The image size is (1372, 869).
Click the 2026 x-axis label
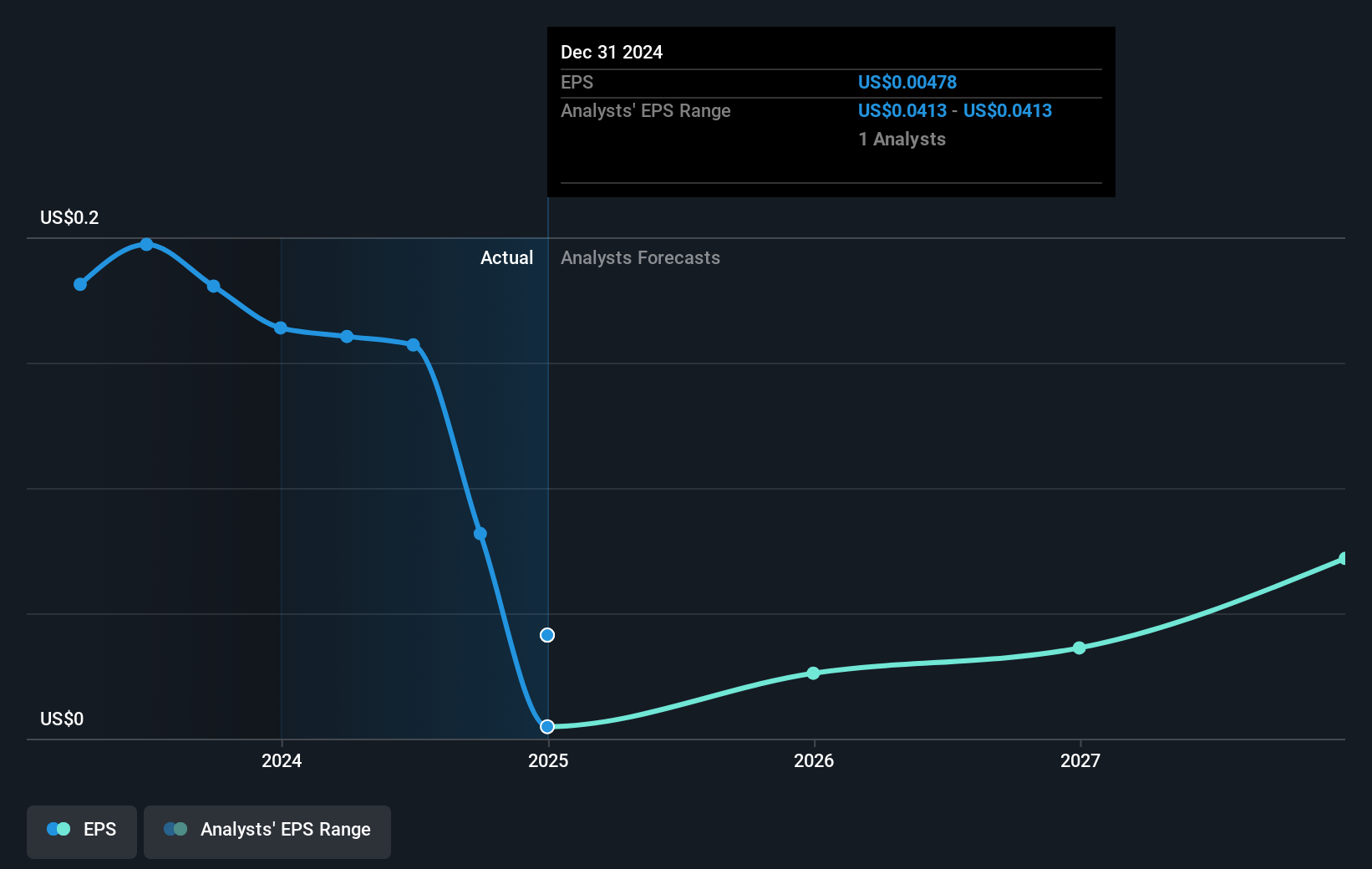[814, 760]
